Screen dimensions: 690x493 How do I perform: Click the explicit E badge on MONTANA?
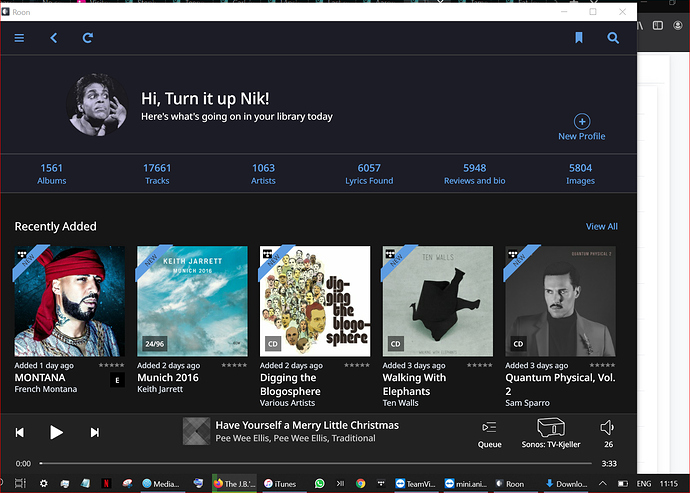(117, 380)
